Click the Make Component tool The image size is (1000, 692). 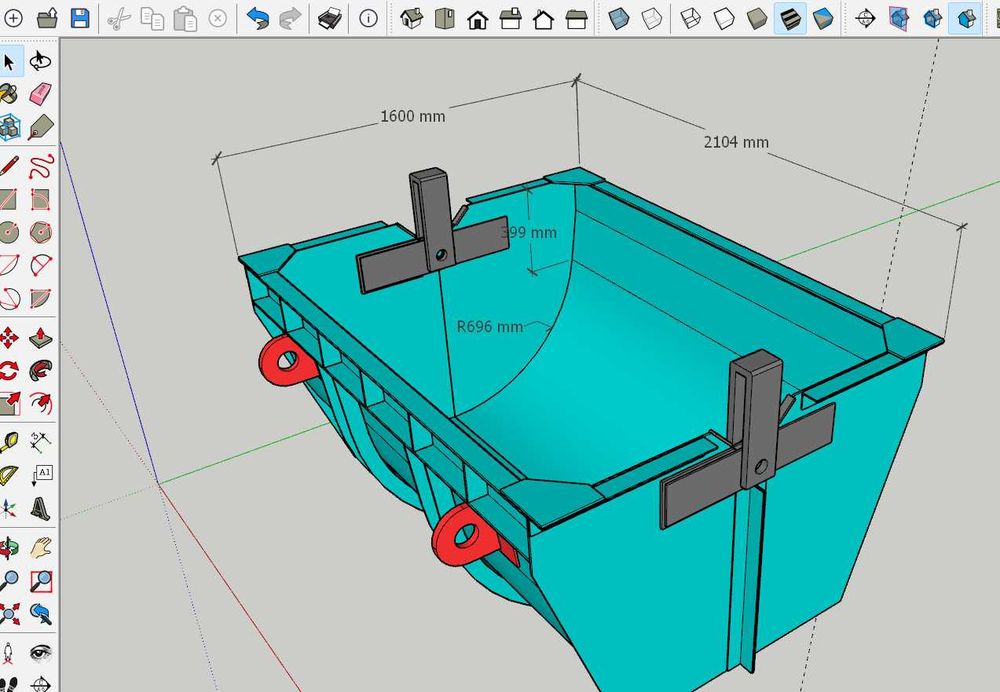tap(9, 127)
